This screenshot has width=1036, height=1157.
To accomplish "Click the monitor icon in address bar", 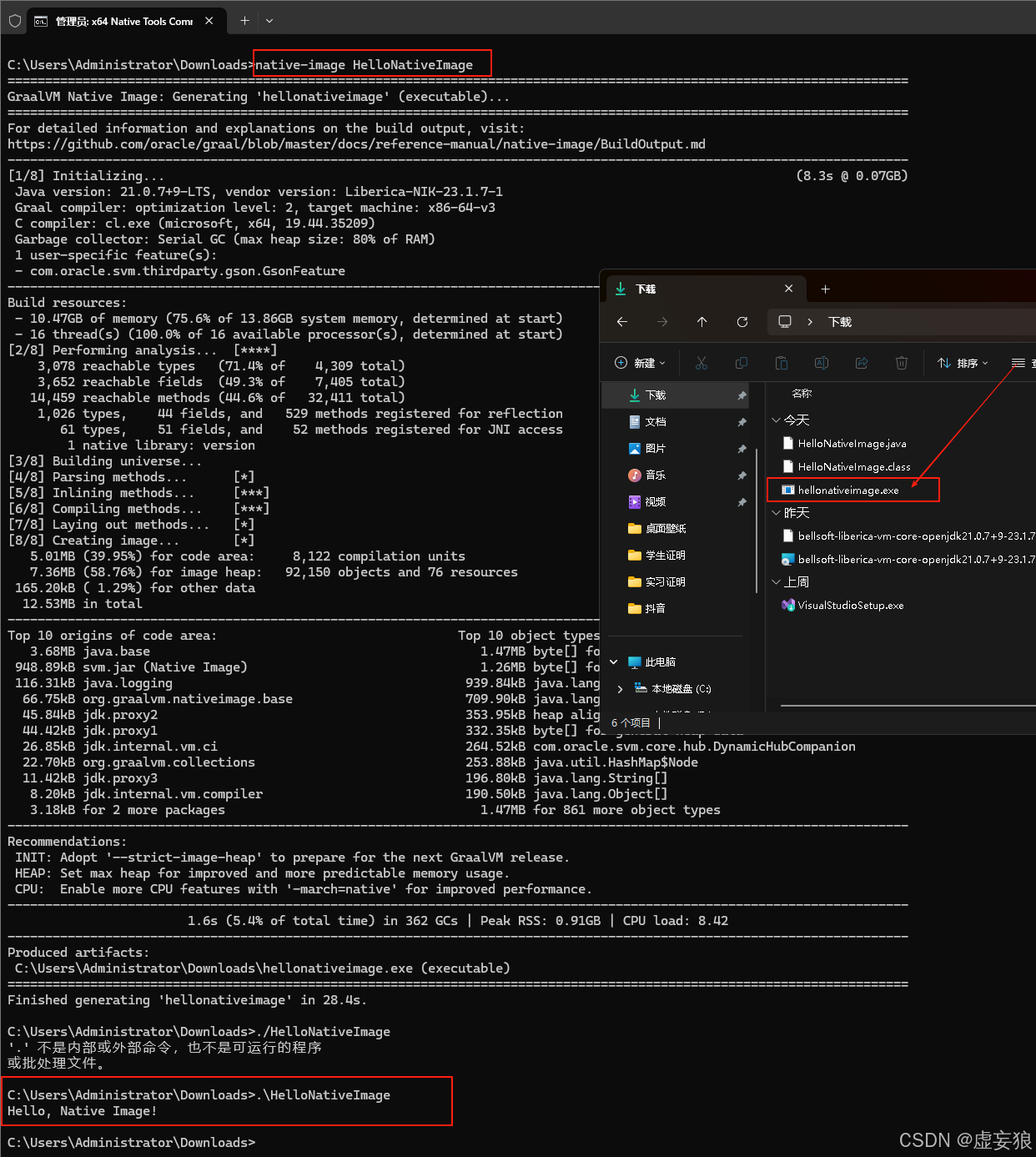I will (785, 322).
